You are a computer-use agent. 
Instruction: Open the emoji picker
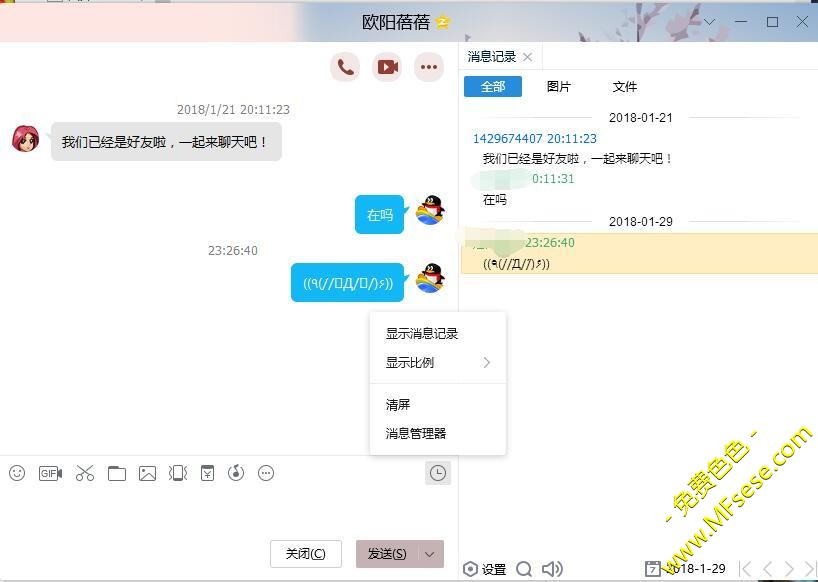click(x=17, y=473)
